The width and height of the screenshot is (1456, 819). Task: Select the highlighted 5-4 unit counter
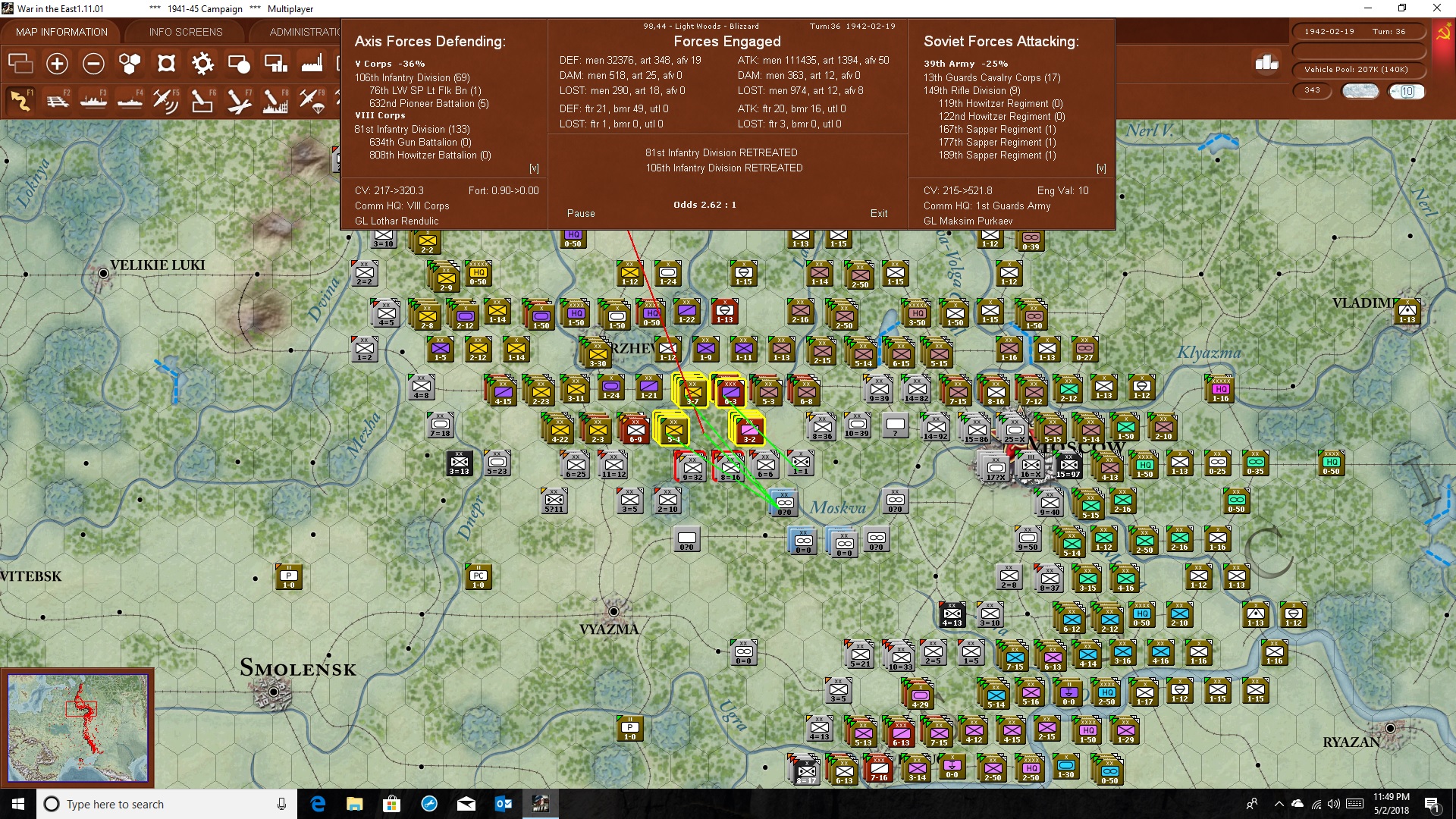(673, 429)
